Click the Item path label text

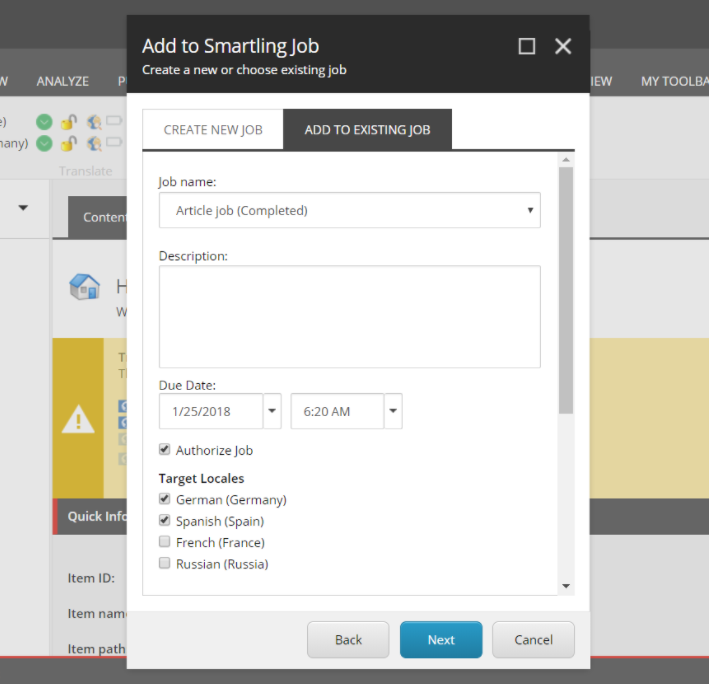coord(96,649)
